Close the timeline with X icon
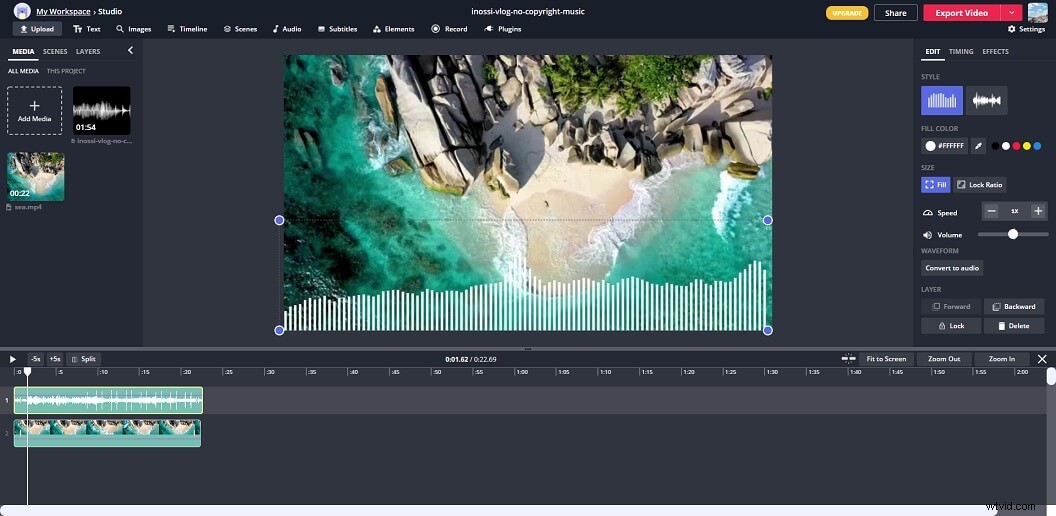The image size is (1056, 516). [x=1042, y=359]
